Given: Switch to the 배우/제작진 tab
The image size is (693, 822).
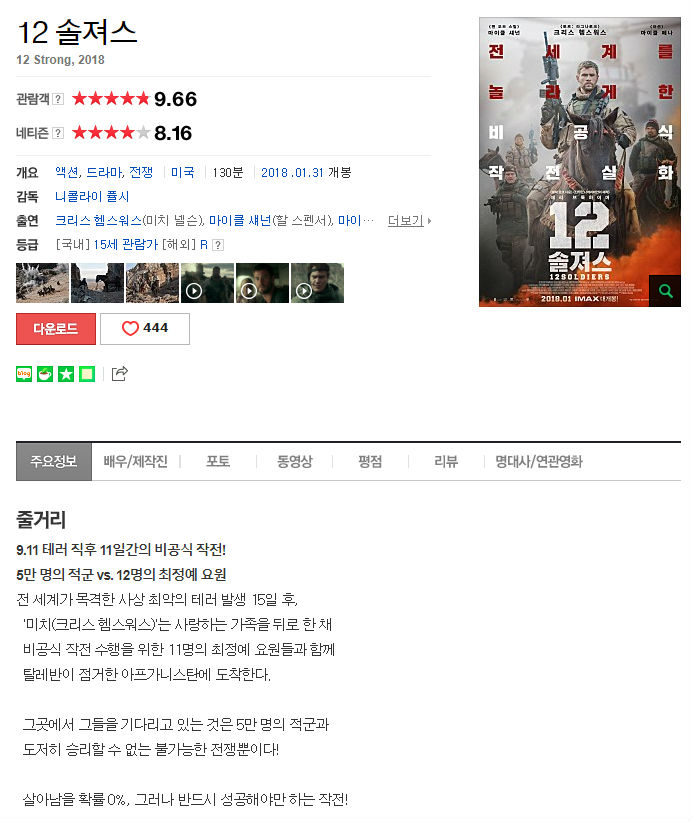Looking at the screenshot, I should (136, 462).
